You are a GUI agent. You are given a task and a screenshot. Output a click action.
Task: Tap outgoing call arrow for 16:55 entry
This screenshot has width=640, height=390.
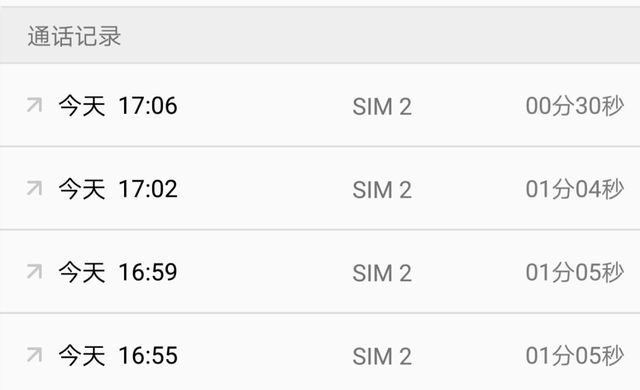pos(35,355)
